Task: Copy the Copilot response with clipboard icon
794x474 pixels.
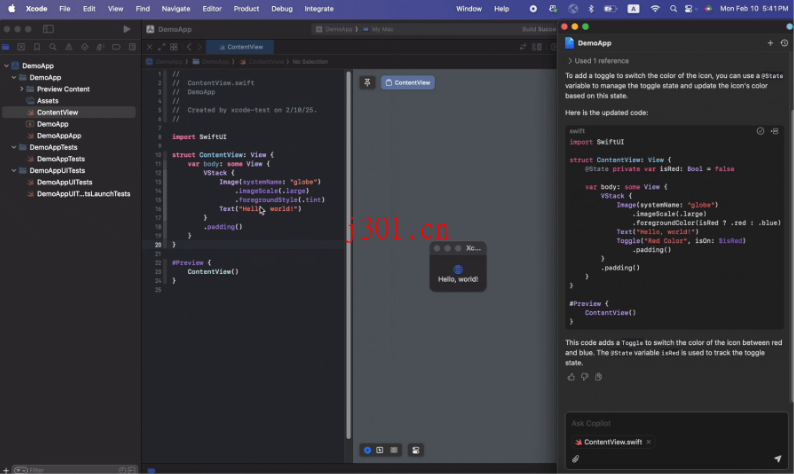Action: tap(599, 377)
